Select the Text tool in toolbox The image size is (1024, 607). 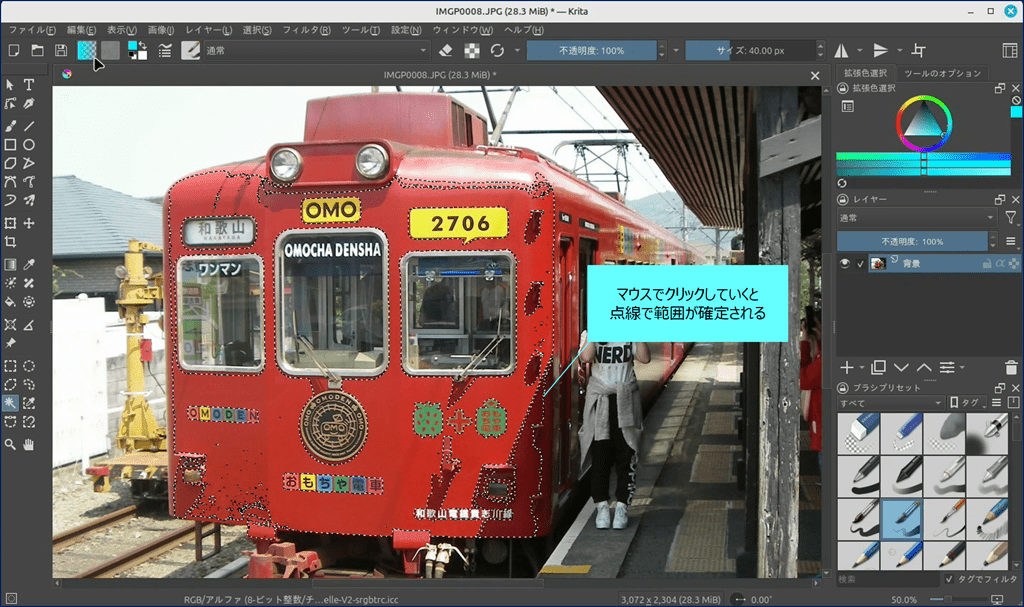[29, 85]
